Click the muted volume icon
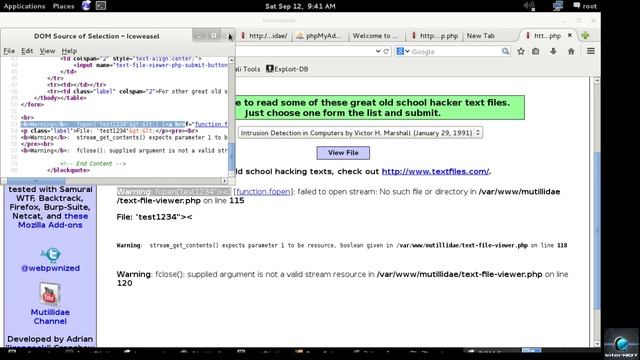Screen dimensions: 640x360 529,6
